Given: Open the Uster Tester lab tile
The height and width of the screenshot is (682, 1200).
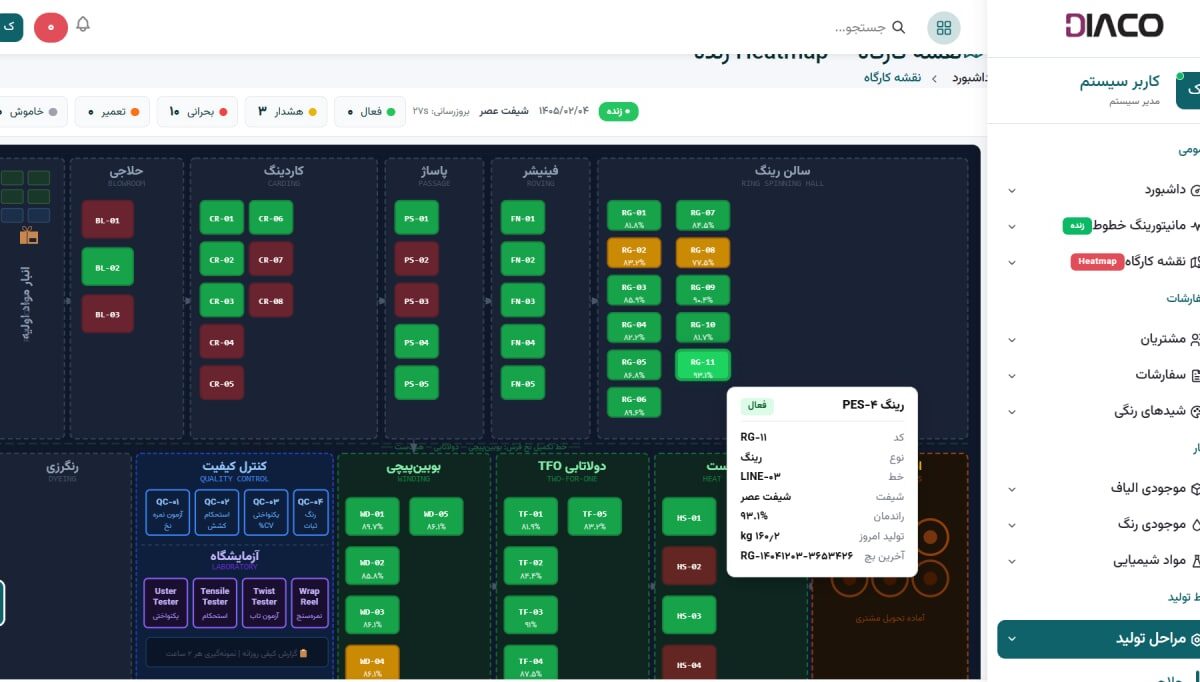Looking at the screenshot, I should click(166, 603).
